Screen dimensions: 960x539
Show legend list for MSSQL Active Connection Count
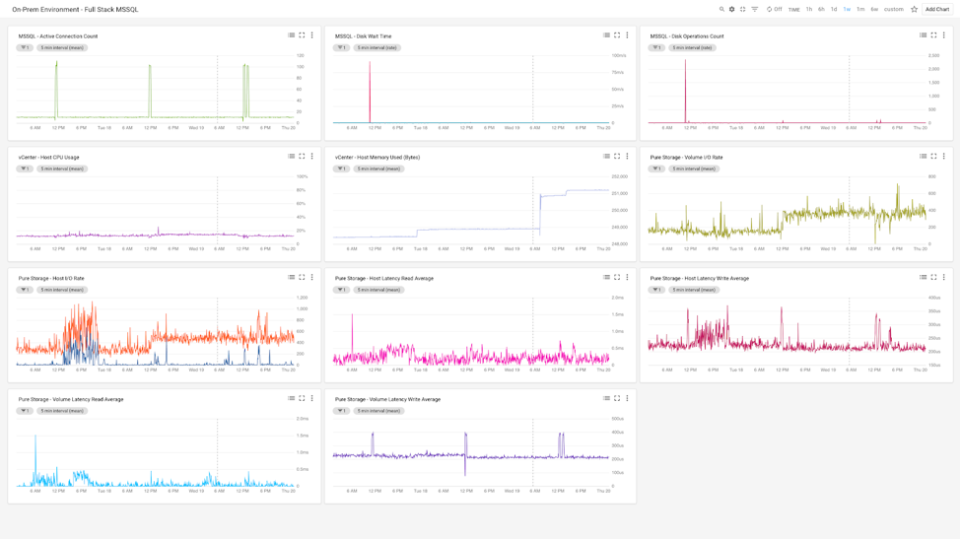[291, 35]
